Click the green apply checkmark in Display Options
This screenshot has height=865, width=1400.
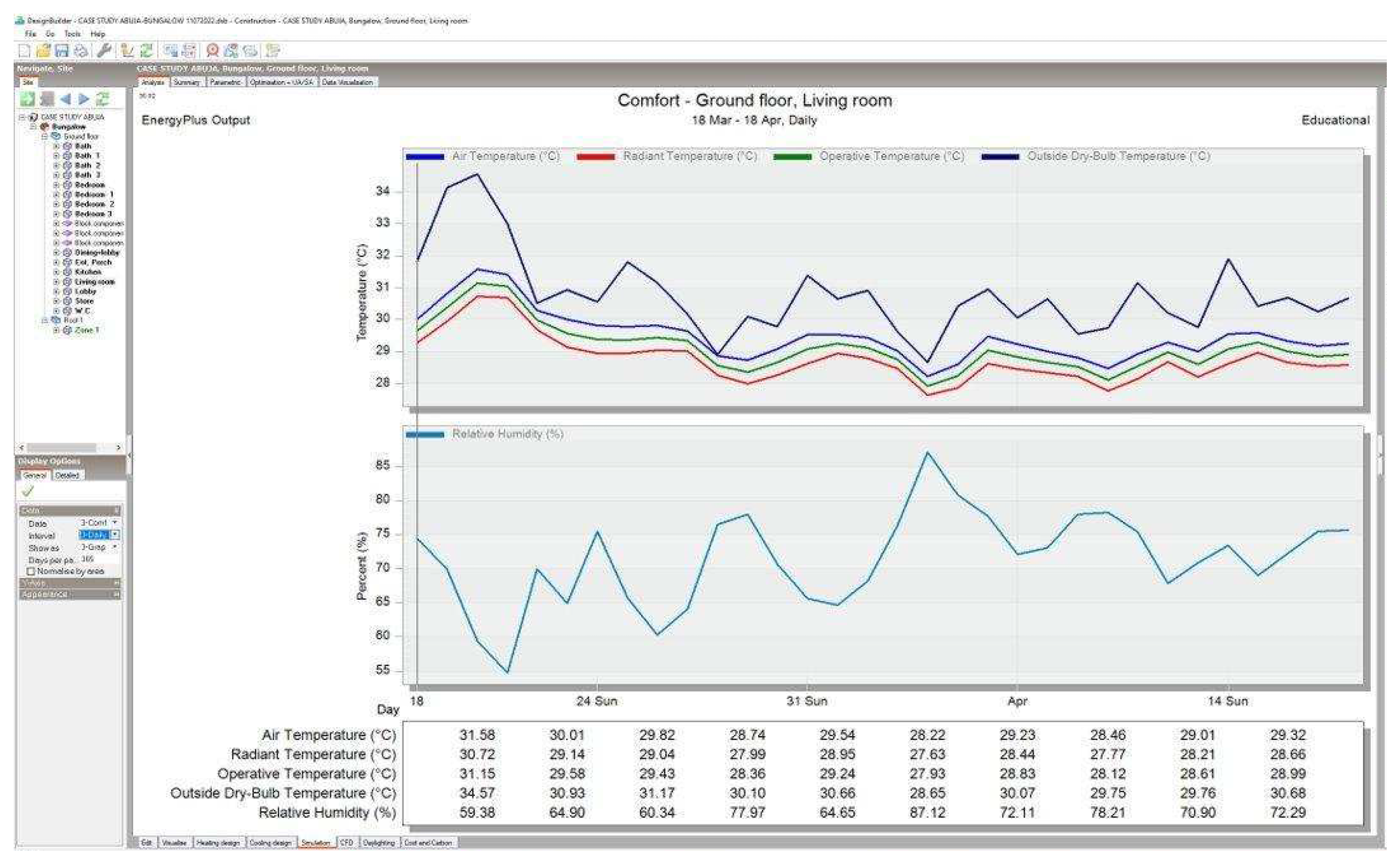pyautogui.click(x=27, y=491)
